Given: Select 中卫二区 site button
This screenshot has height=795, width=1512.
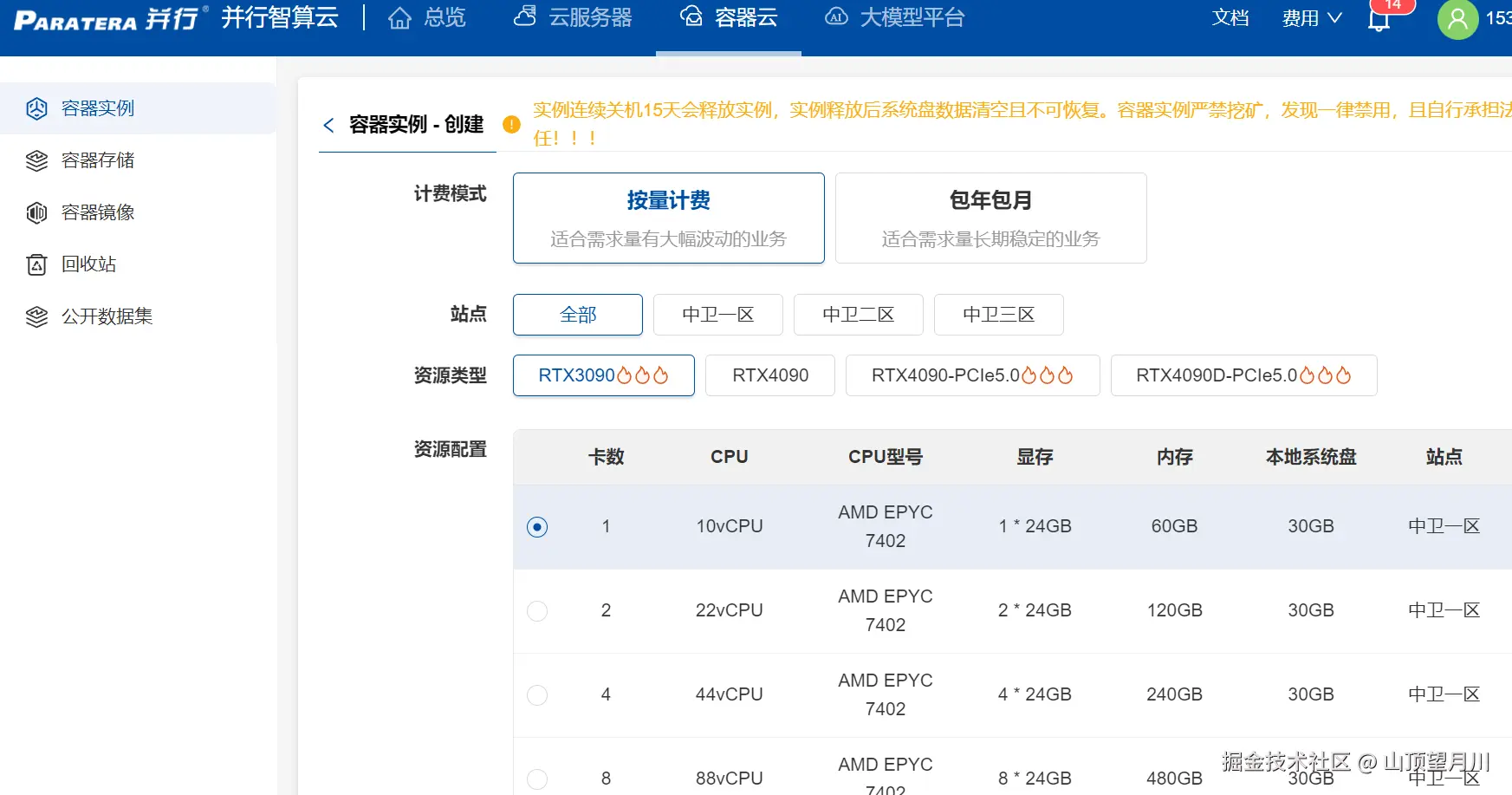Looking at the screenshot, I should (x=859, y=315).
